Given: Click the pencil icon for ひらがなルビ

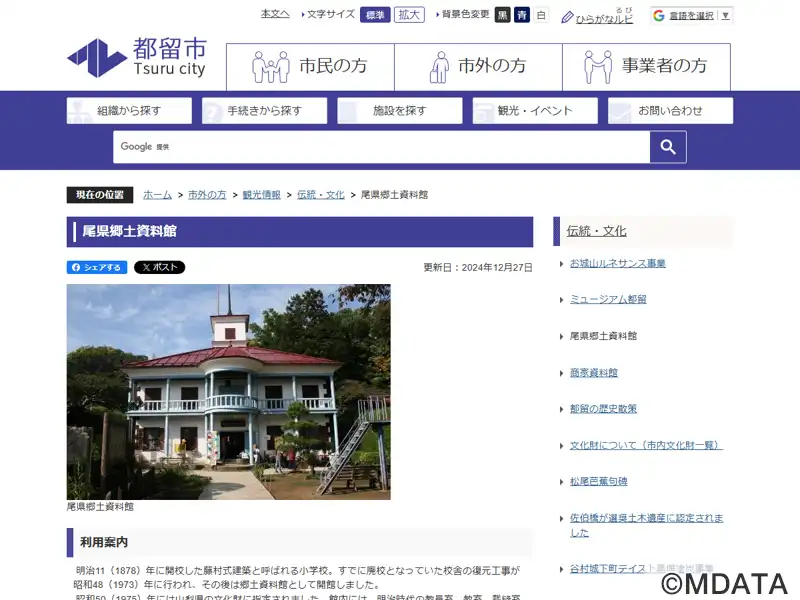Looking at the screenshot, I should (567, 17).
